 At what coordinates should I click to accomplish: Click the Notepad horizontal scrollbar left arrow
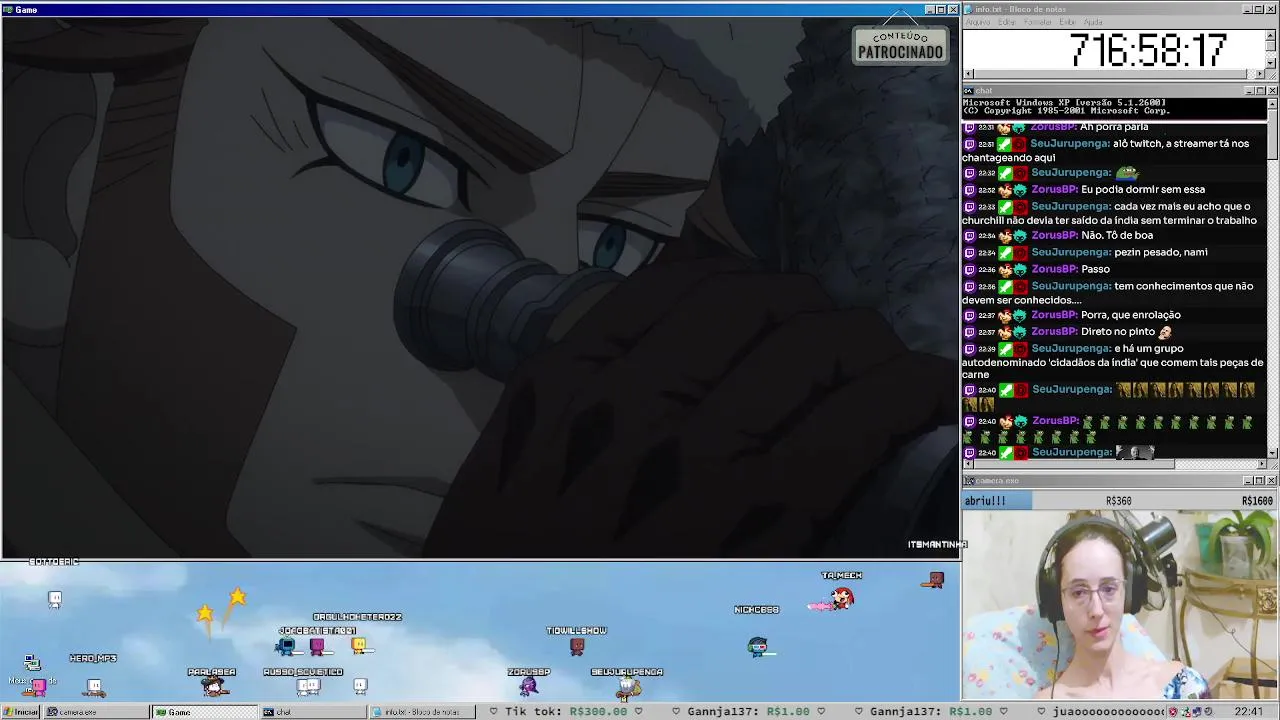[968, 74]
